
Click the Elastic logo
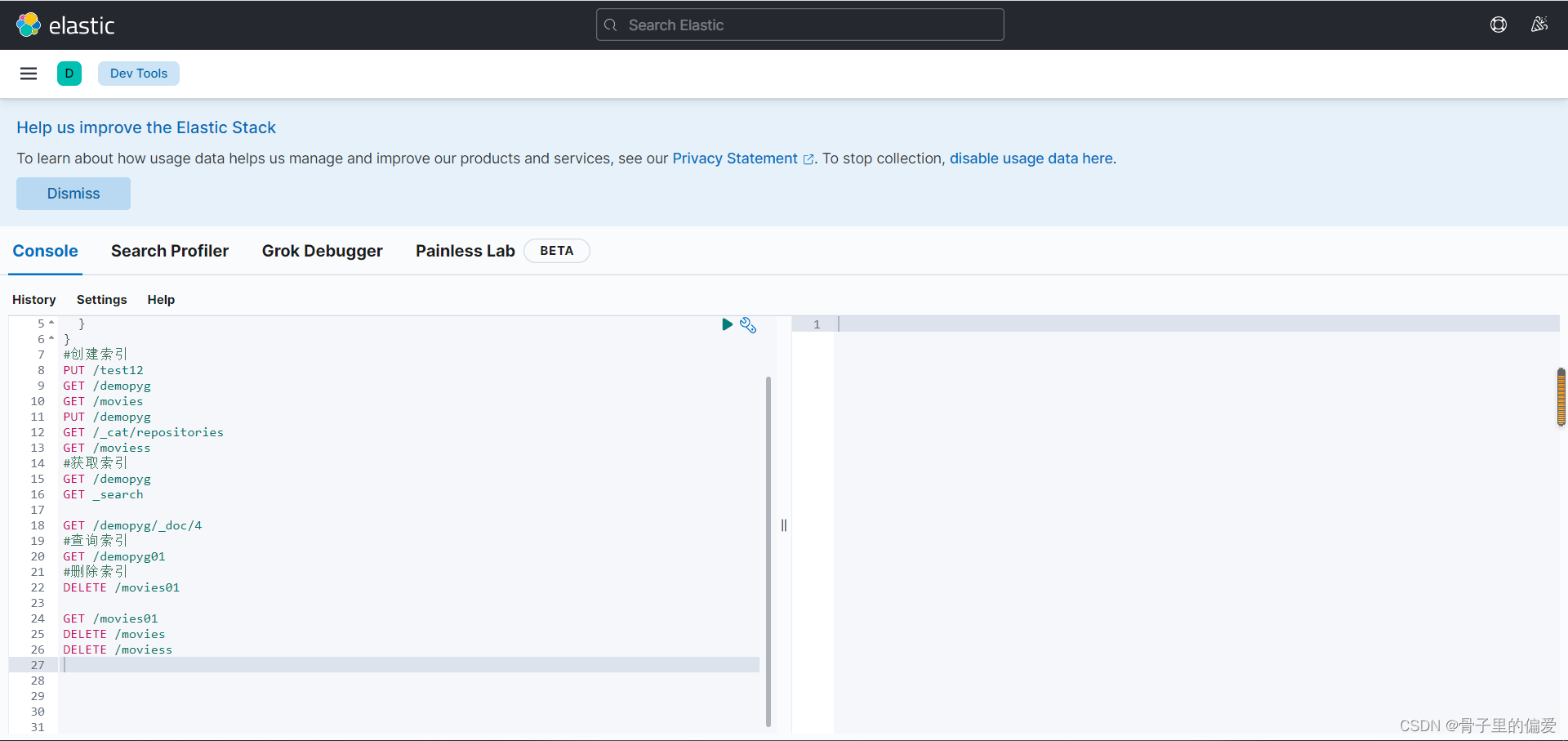tap(65, 25)
